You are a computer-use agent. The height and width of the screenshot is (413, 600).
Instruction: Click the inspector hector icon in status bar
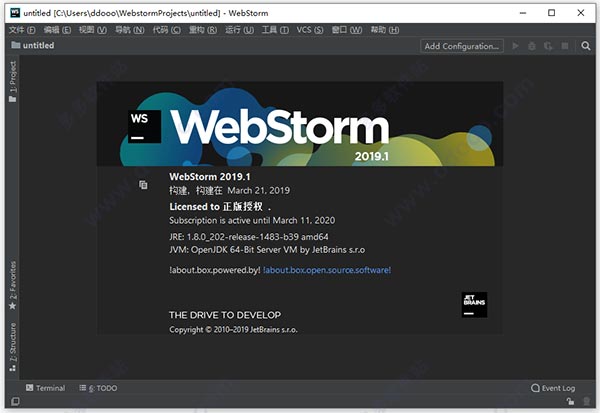click(587, 401)
